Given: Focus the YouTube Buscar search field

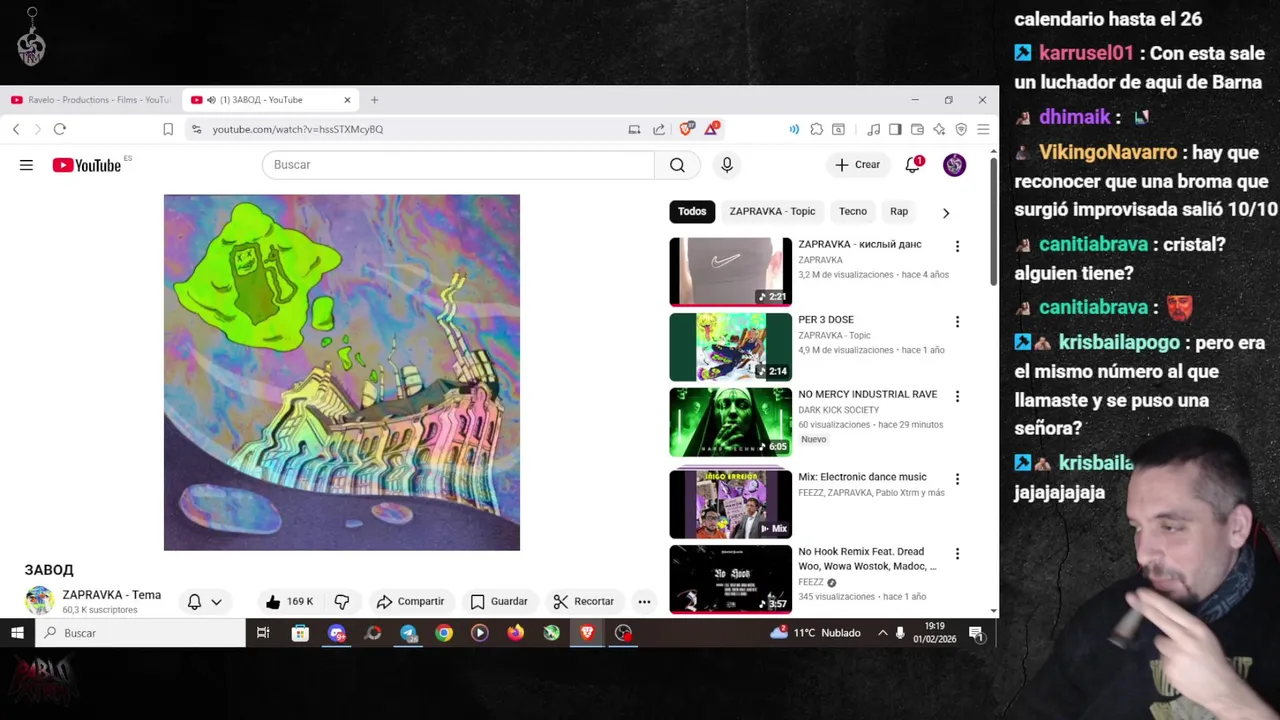Looking at the screenshot, I should 458,165.
